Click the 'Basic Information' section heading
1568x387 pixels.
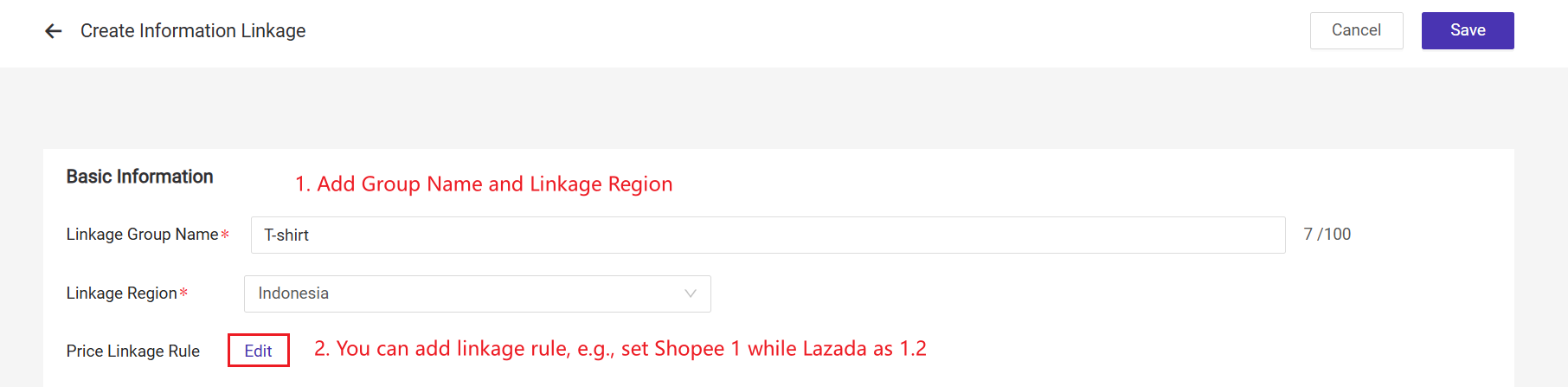click(140, 177)
